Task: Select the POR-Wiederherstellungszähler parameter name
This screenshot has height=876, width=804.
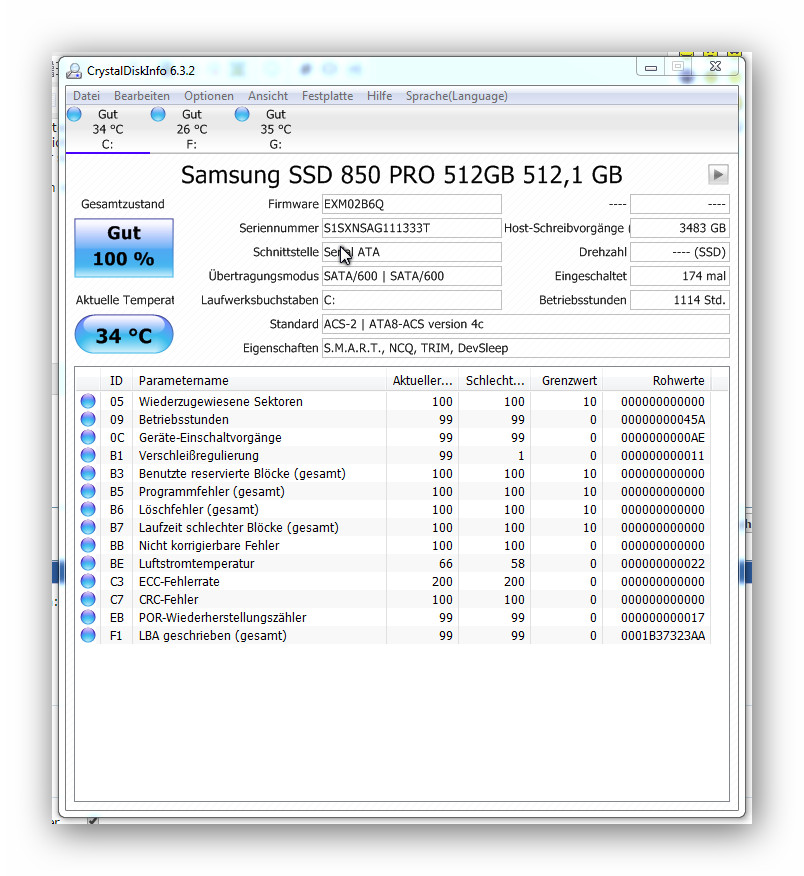Action: 222,618
